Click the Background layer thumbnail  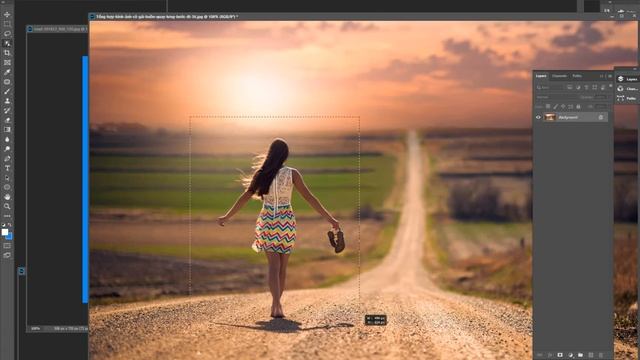[550, 117]
